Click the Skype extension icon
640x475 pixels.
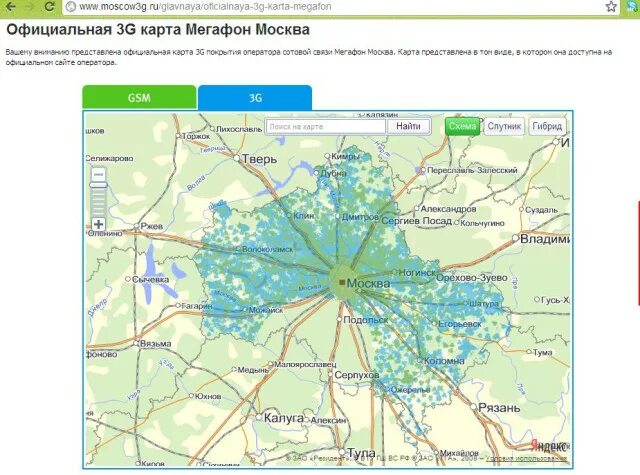point(633,7)
